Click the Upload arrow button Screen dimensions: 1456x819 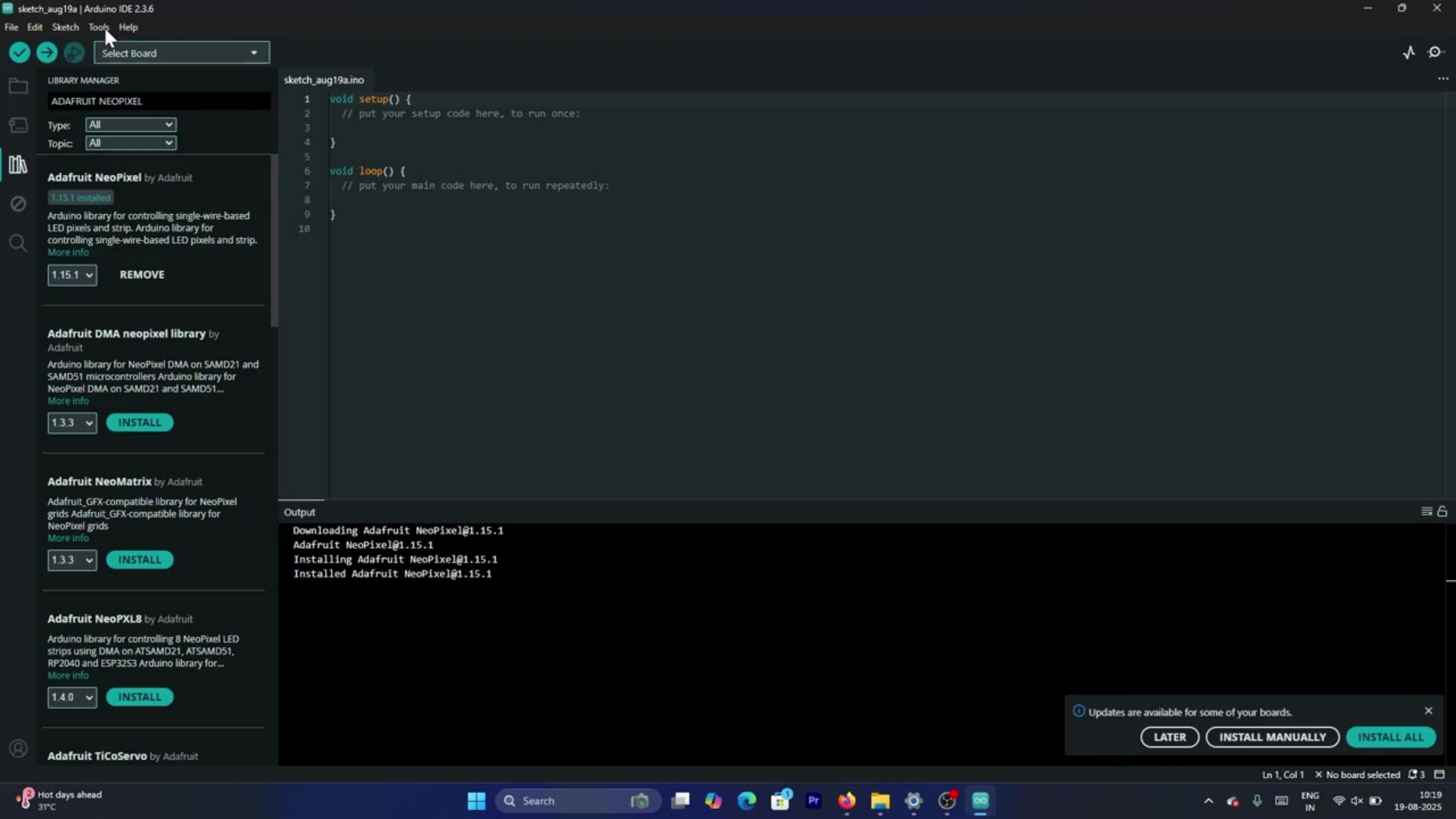pyautogui.click(x=47, y=53)
